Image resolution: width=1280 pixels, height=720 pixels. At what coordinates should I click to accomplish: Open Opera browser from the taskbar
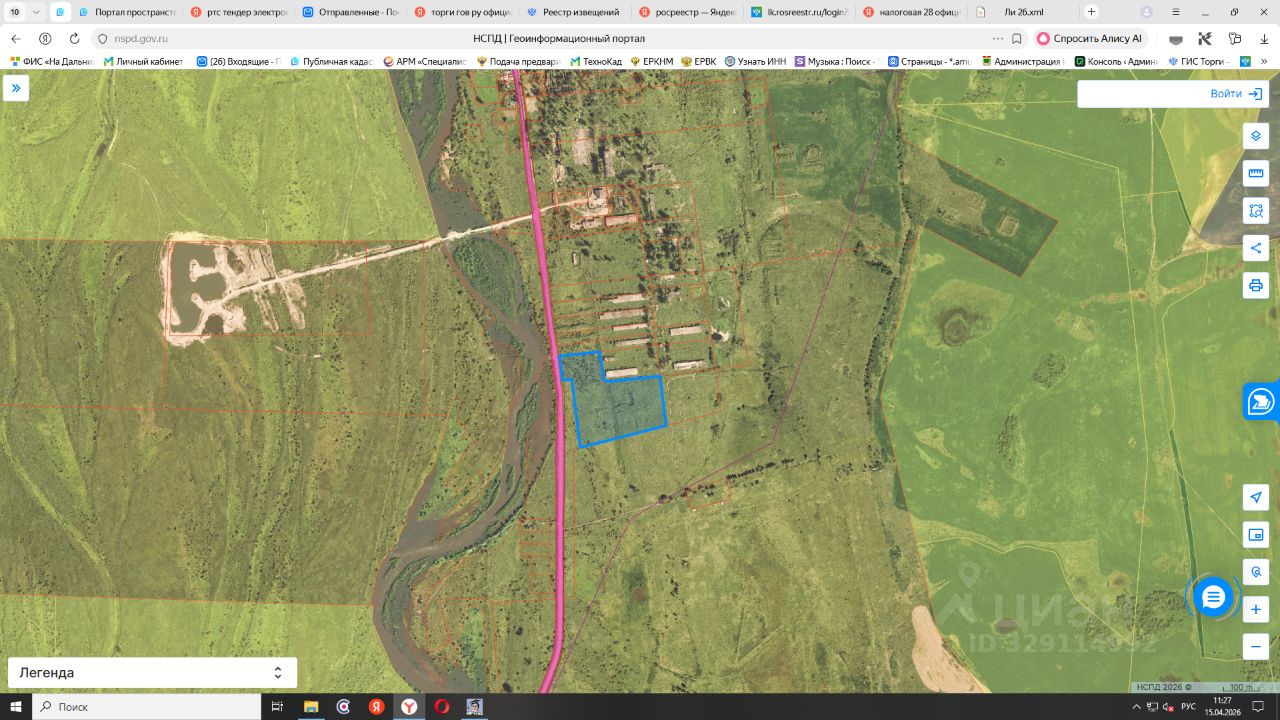(442, 706)
